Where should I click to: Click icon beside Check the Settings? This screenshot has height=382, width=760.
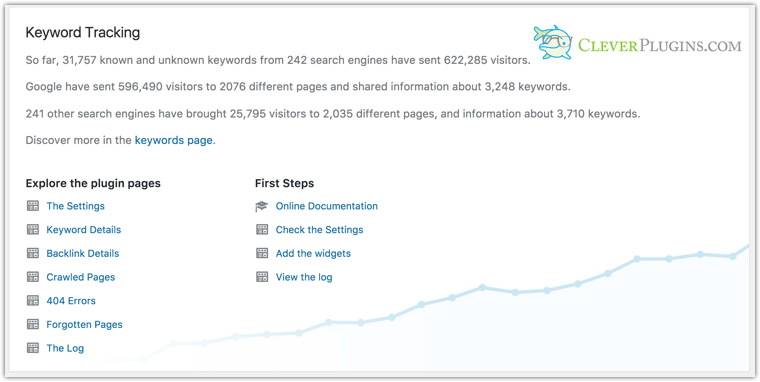click(x=262, y=230)
